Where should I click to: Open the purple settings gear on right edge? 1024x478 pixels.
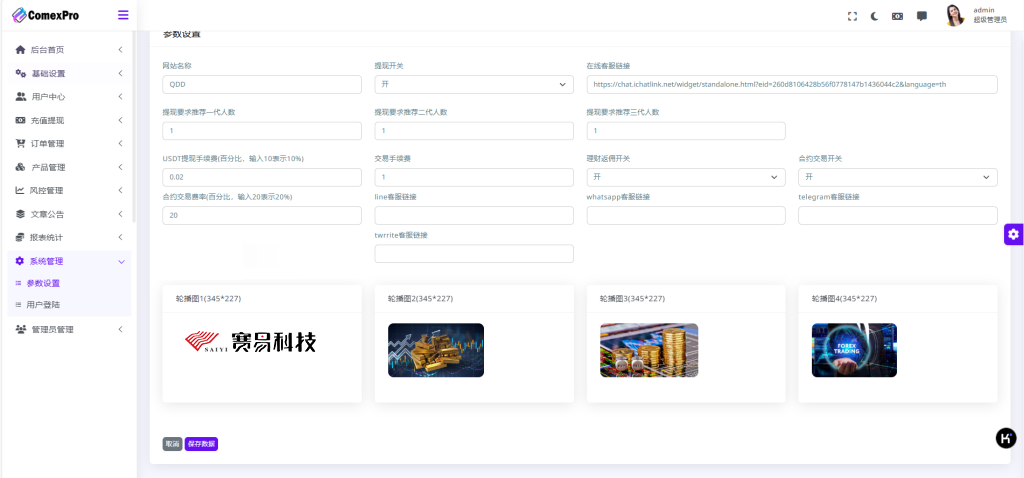(1013, 234)
